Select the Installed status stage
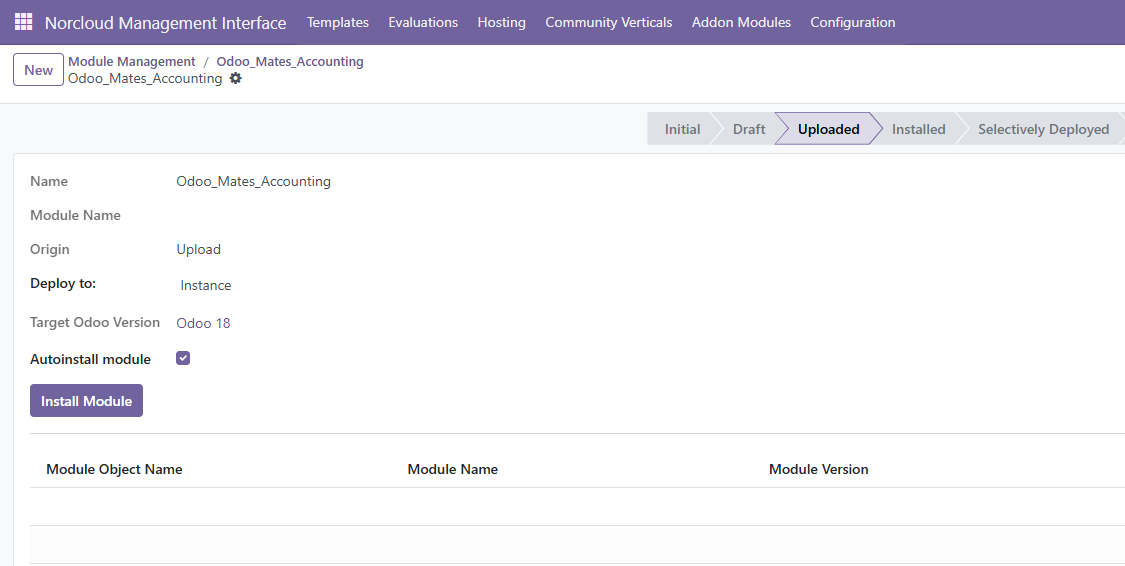 coord(918,129)
